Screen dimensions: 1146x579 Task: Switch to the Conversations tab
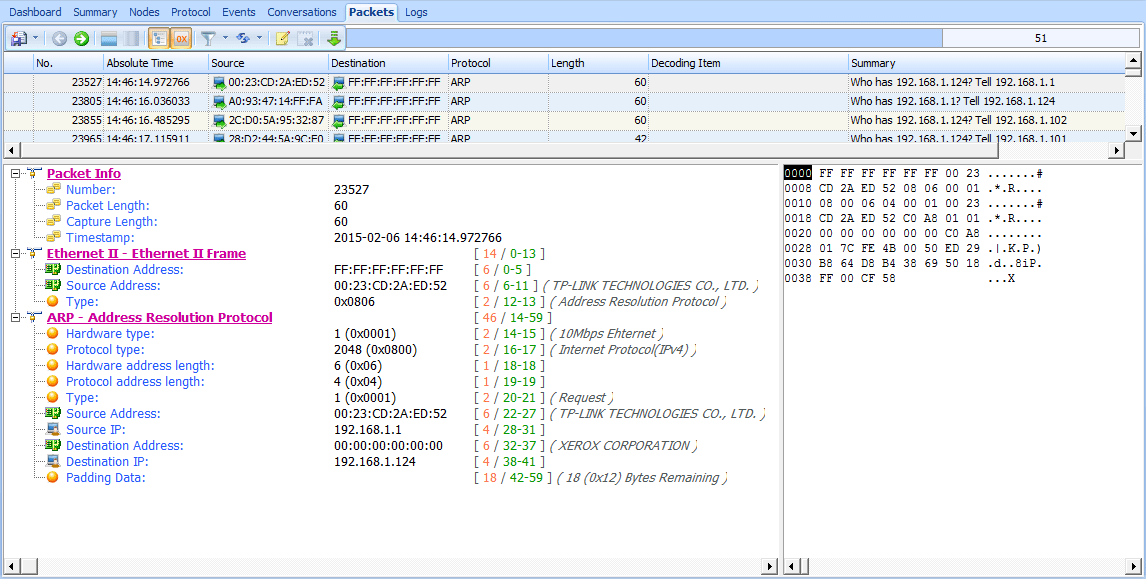(x=302, y=12)
